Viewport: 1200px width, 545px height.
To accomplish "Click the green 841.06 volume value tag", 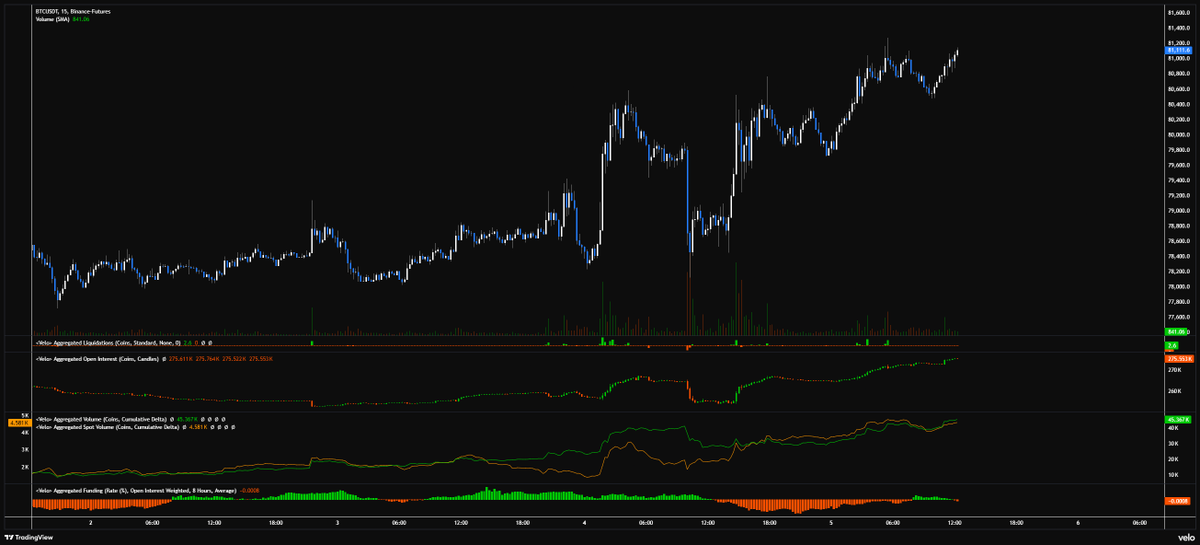I will point(1176,331).
